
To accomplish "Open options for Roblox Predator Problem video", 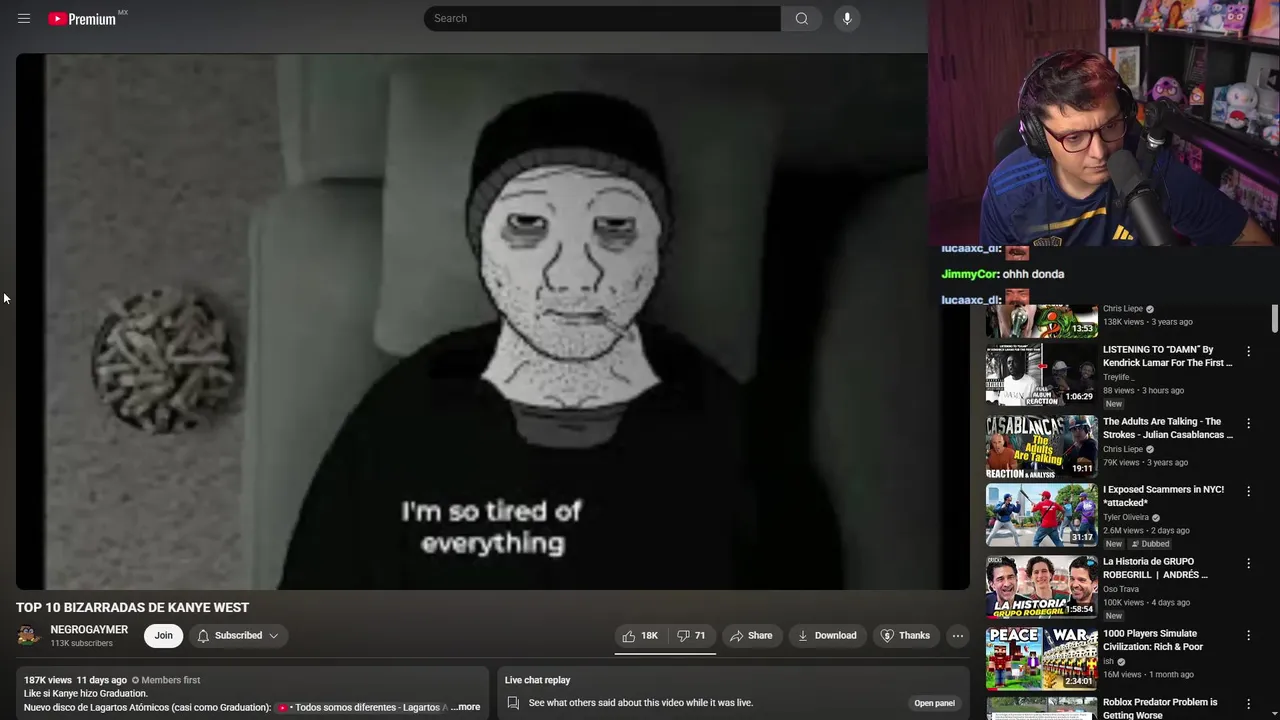I will 1248,704.
